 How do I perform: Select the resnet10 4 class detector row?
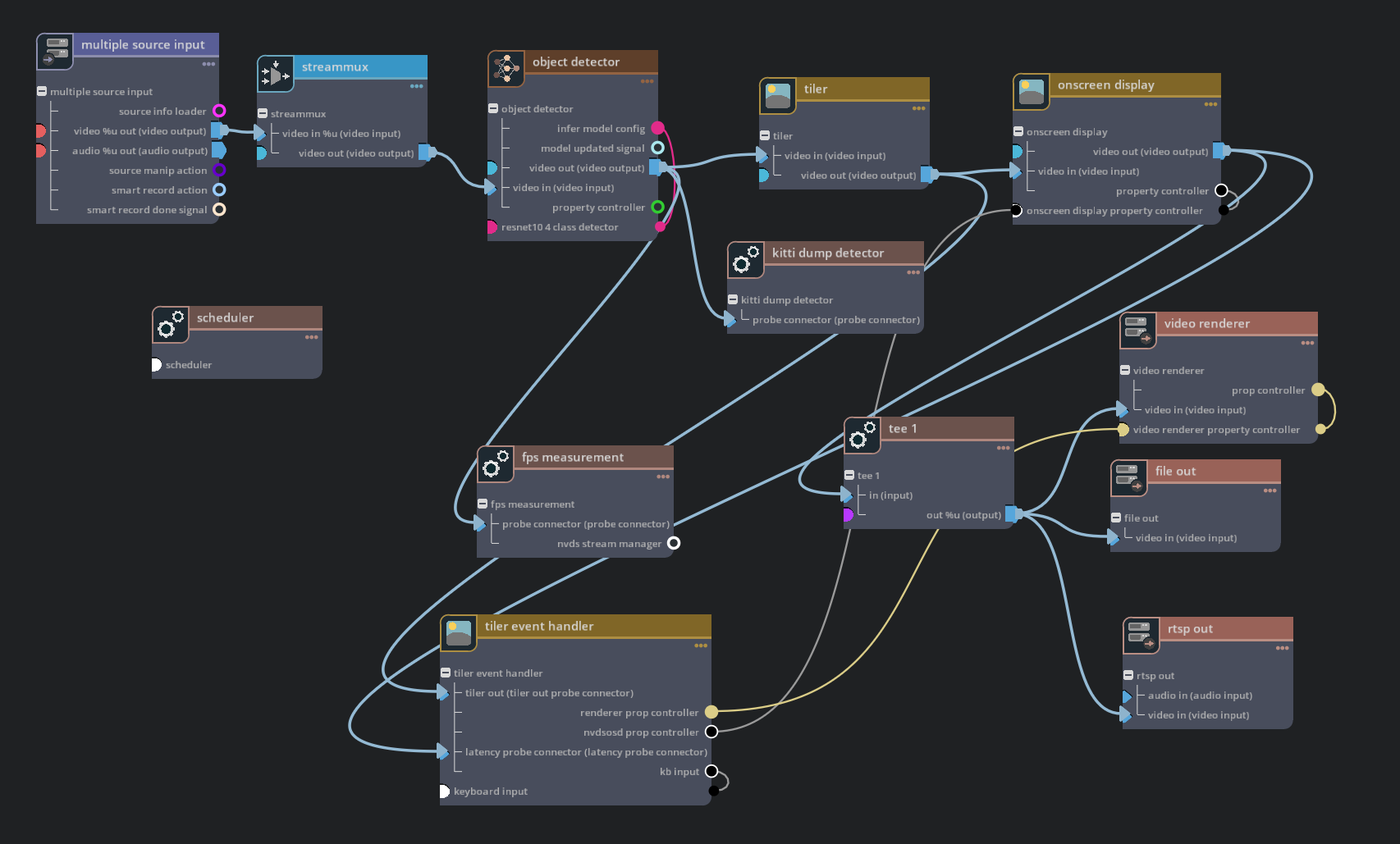pos(574,227)
